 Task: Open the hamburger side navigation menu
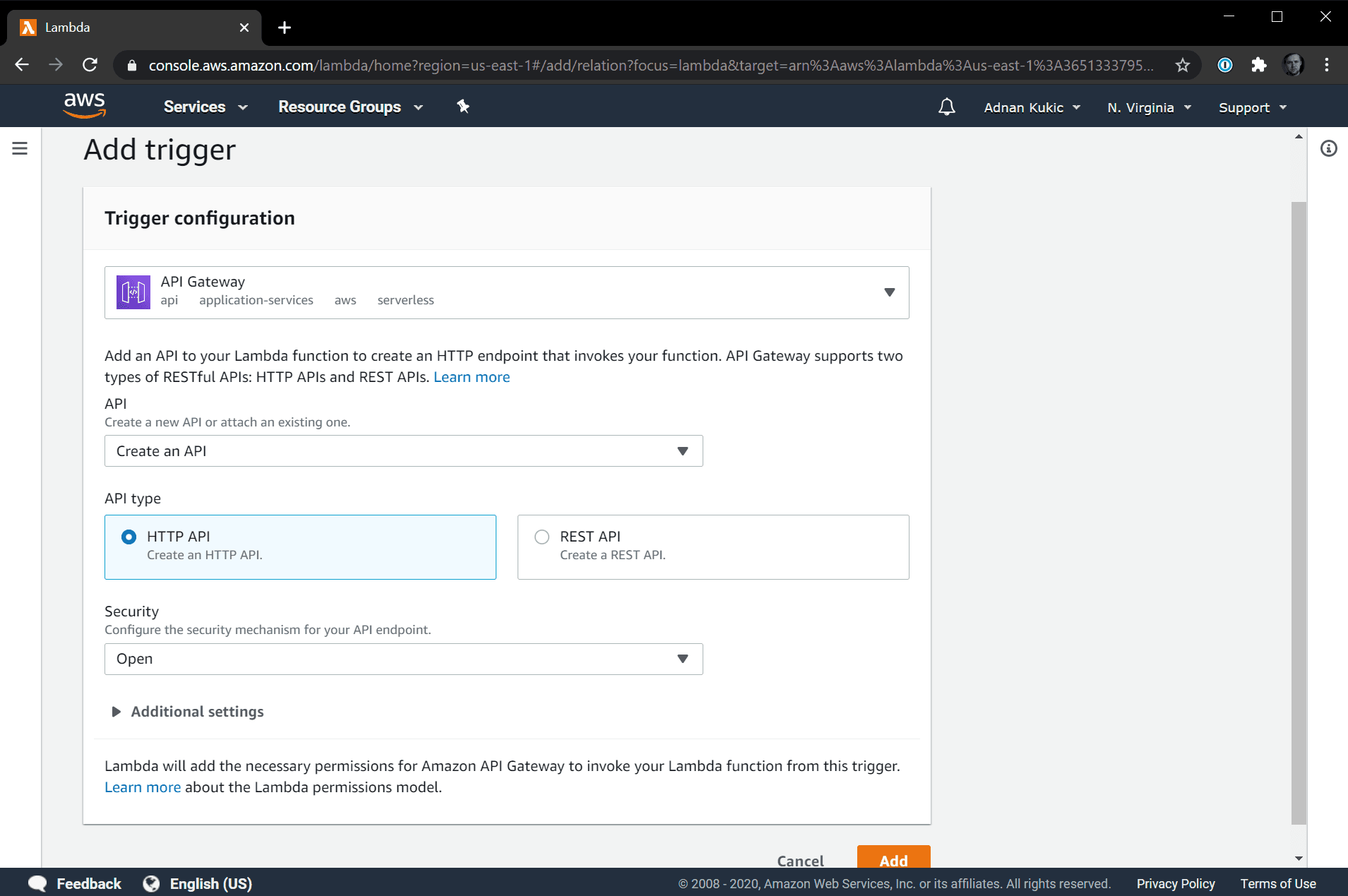tap(20, 148)
